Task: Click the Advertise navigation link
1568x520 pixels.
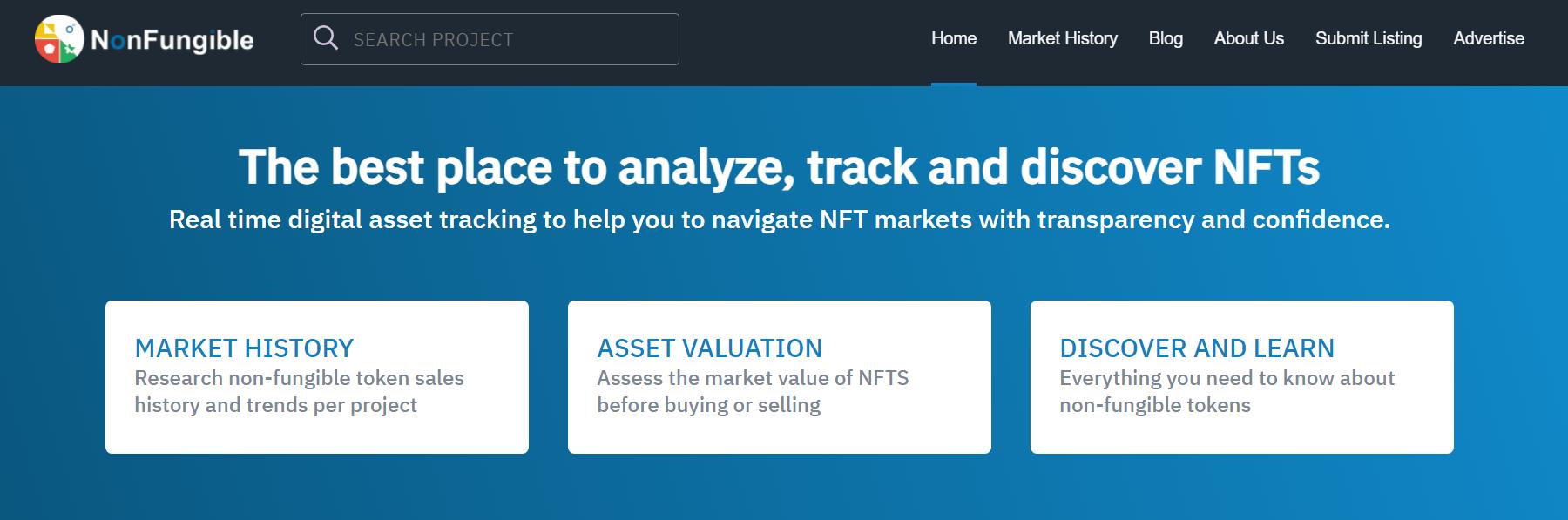Action: click(1488, 38)
